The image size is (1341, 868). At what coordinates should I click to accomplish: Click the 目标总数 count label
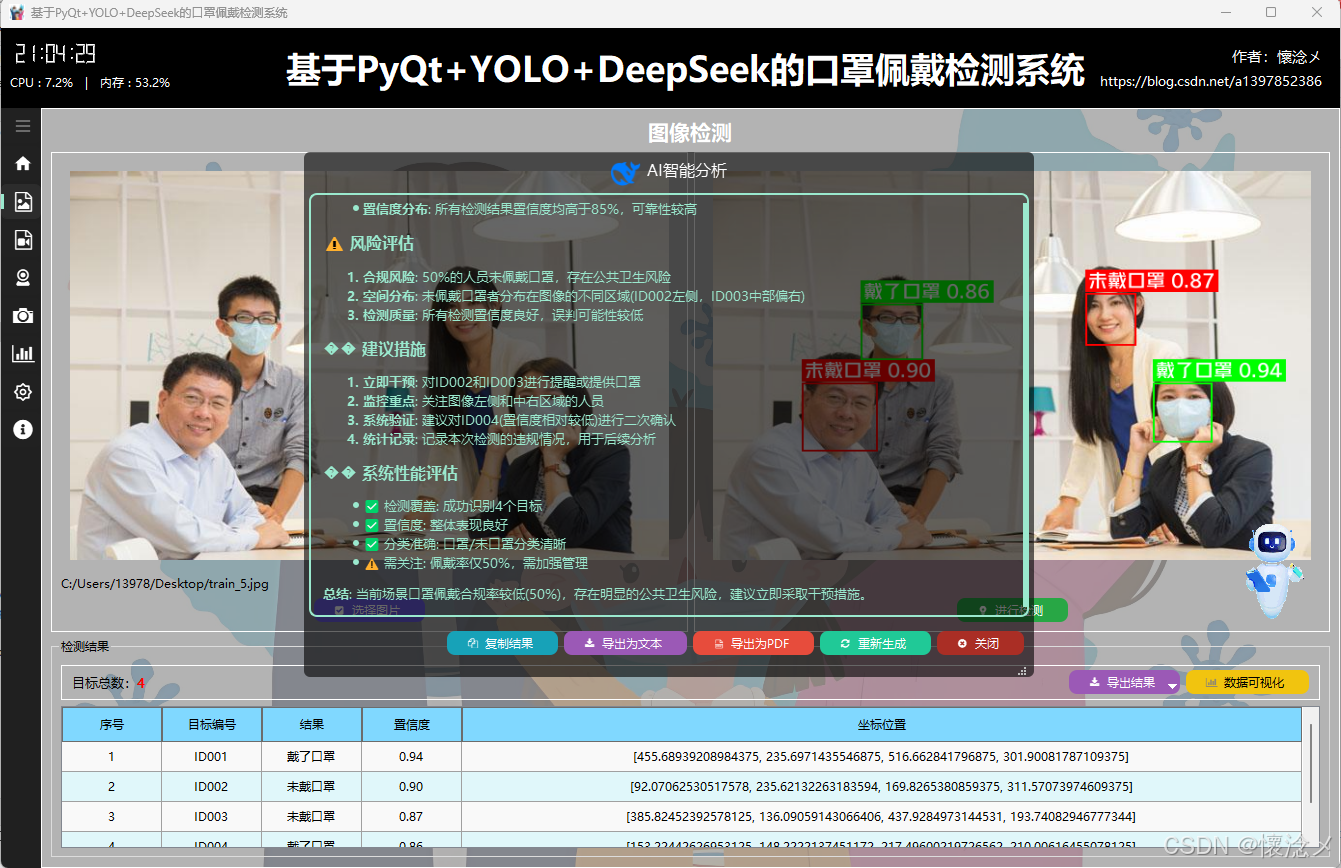[109, 683]
